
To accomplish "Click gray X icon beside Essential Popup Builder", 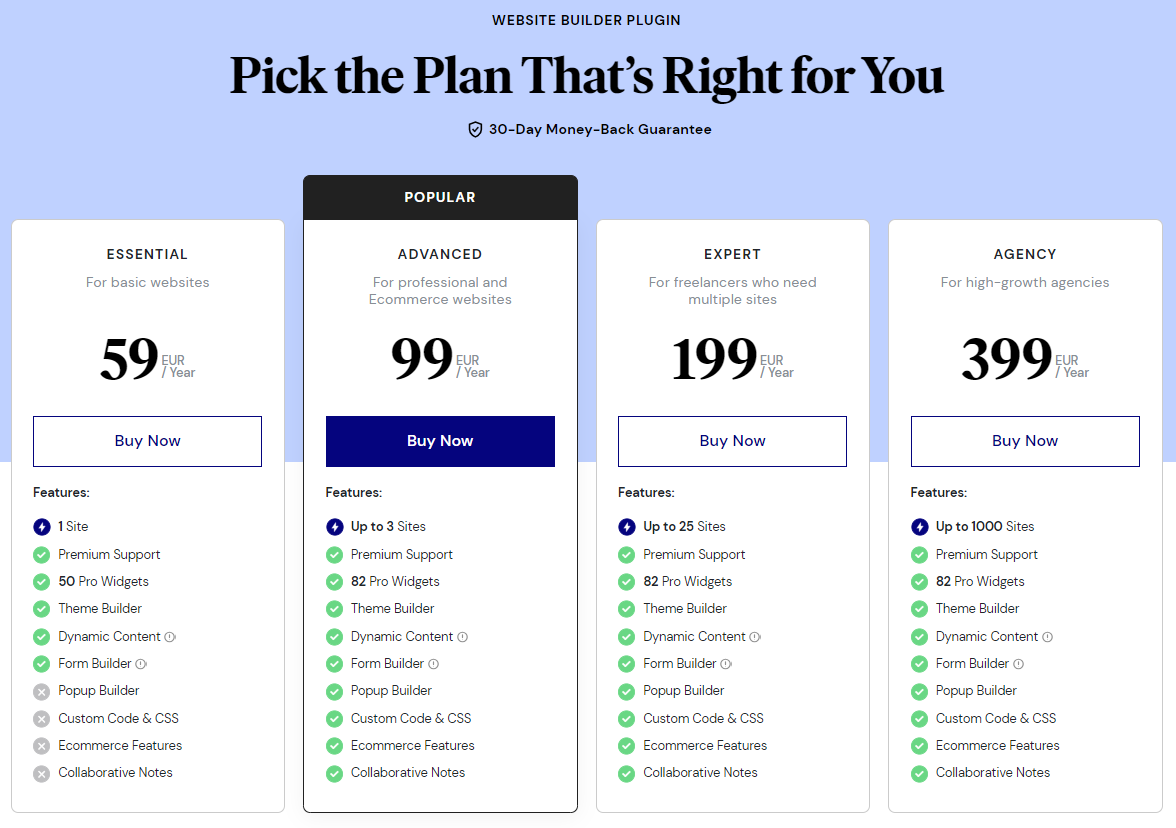I will [41, 691].
